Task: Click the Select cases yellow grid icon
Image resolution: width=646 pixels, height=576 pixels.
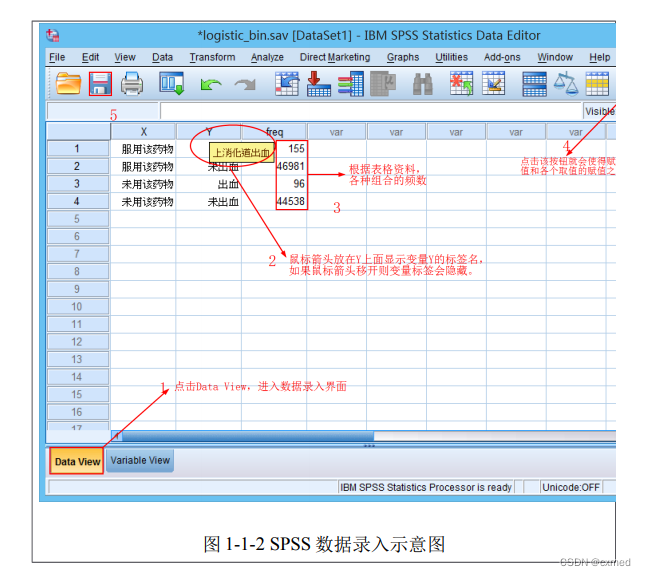Action: (x=597, y=84)
